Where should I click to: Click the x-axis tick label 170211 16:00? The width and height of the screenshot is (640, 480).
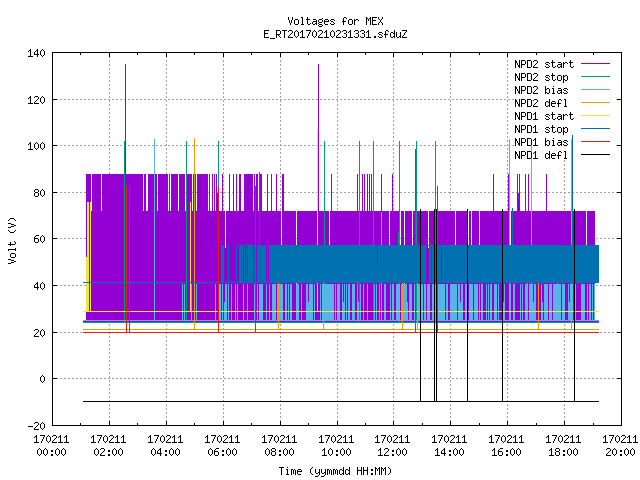(x=506, y=445)
